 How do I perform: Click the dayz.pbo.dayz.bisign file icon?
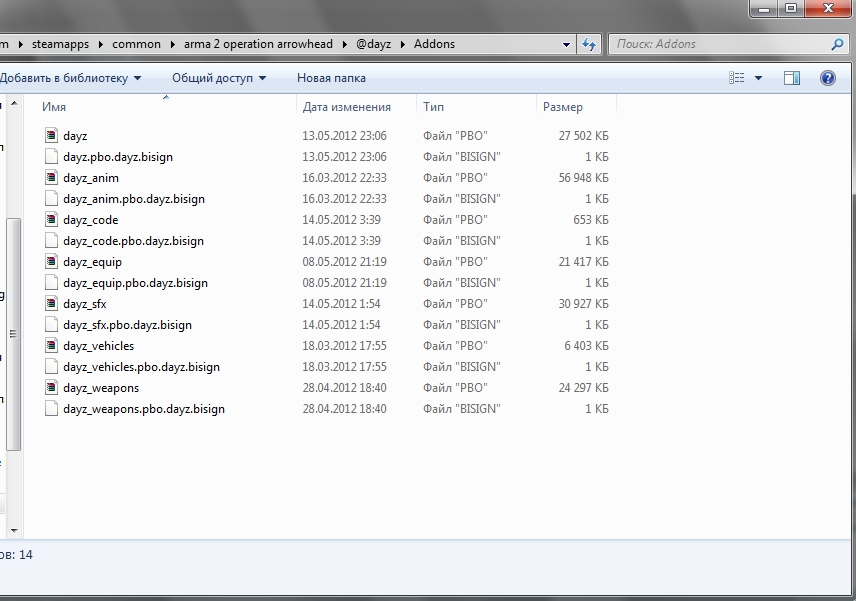[x=51, y=157]
